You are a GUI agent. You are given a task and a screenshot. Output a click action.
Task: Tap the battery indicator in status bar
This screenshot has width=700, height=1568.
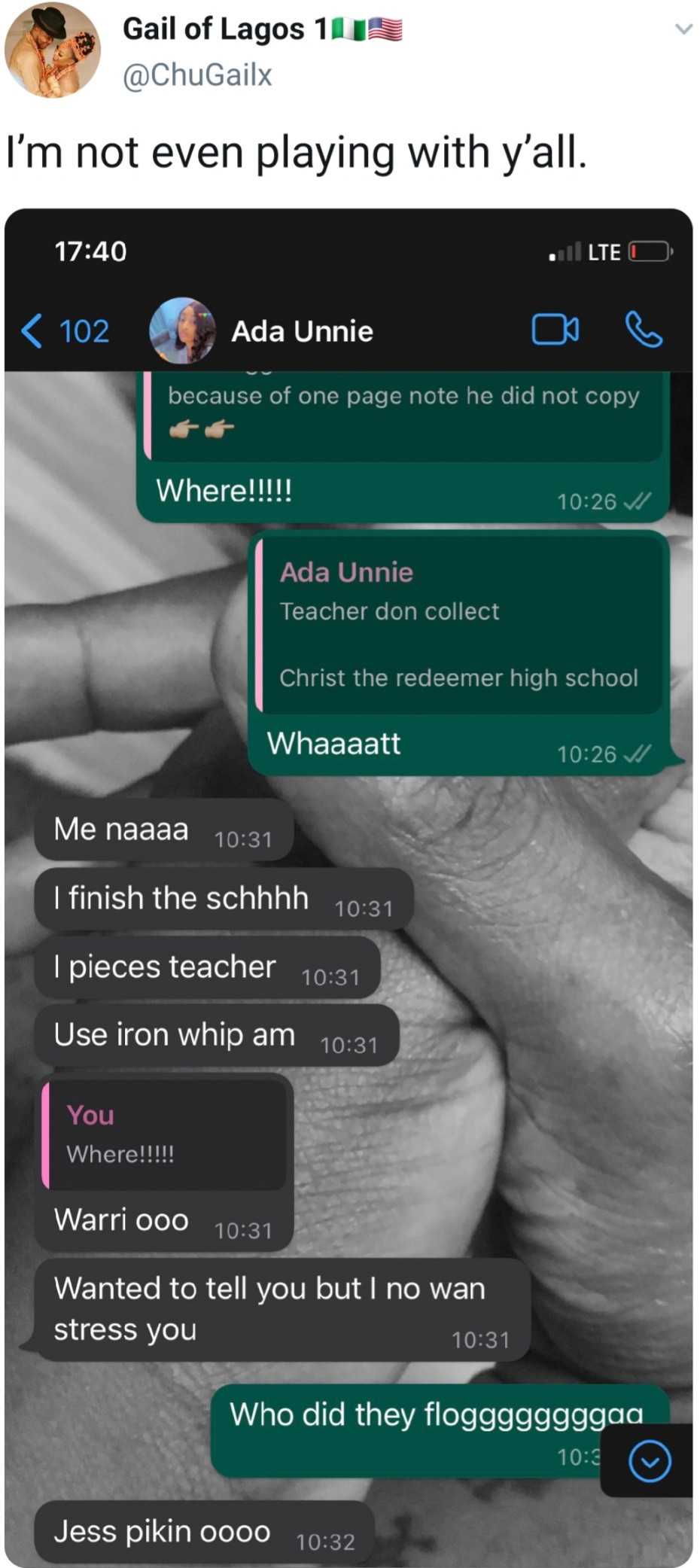(650, 251)
